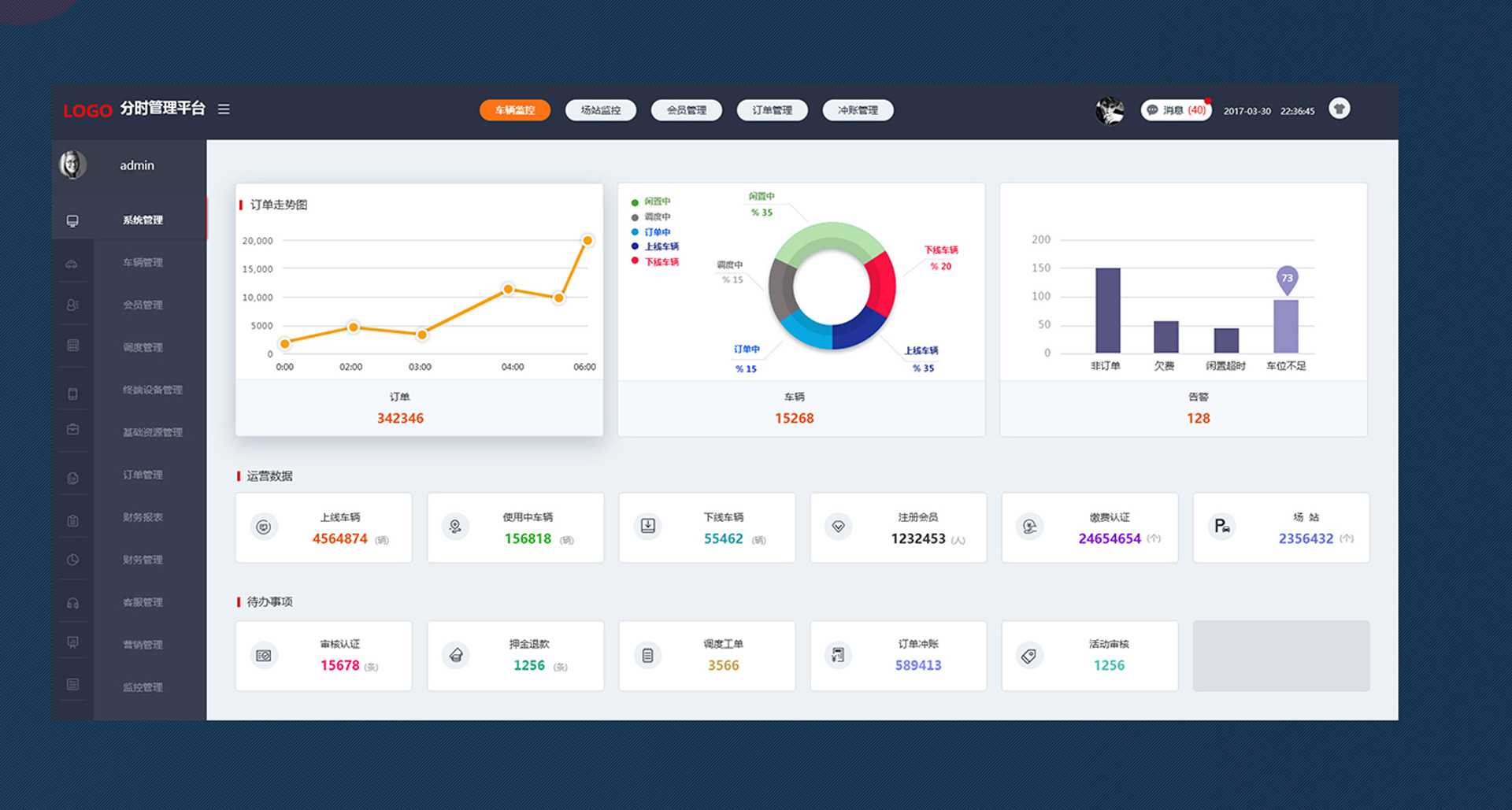
Task: Click the 调度工单 clipboard icon
Action: (647, 655)
